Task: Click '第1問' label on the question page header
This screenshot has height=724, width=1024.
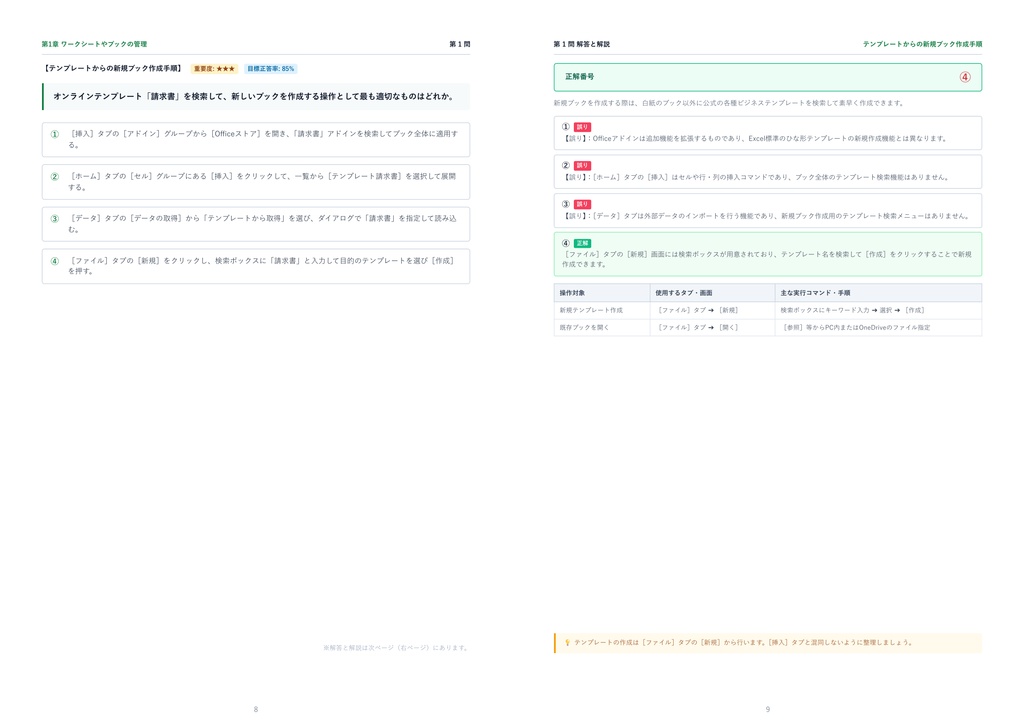Action: click(460, 44)
